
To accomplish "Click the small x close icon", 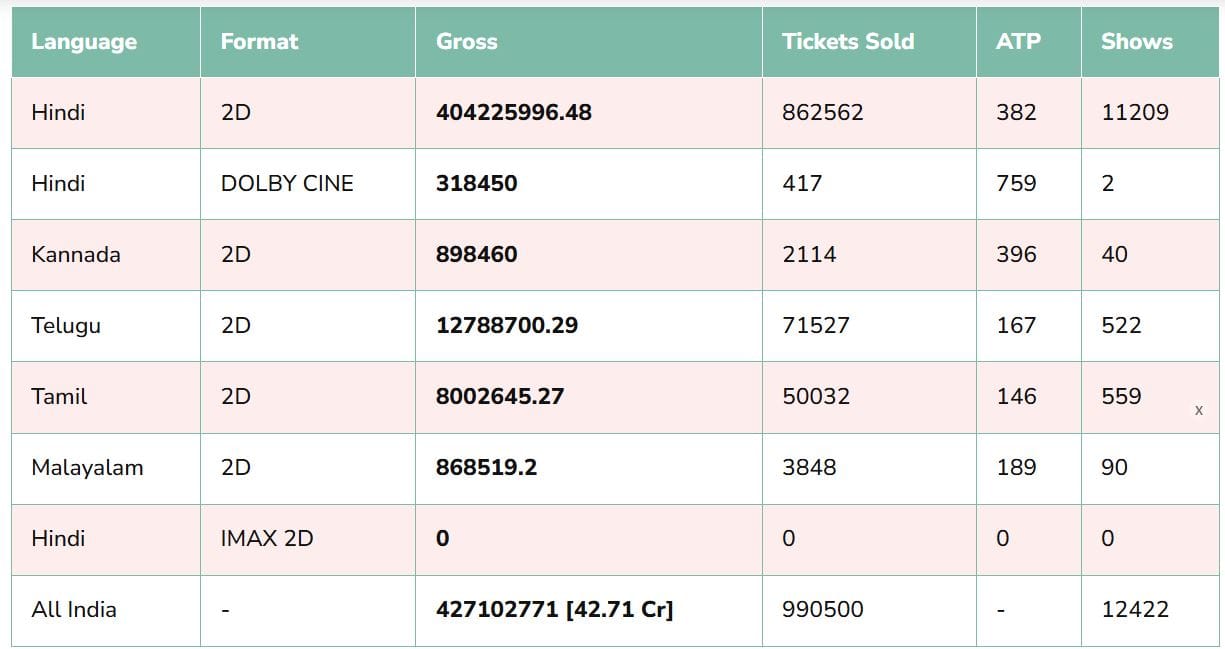I will tap(1198, 411).
